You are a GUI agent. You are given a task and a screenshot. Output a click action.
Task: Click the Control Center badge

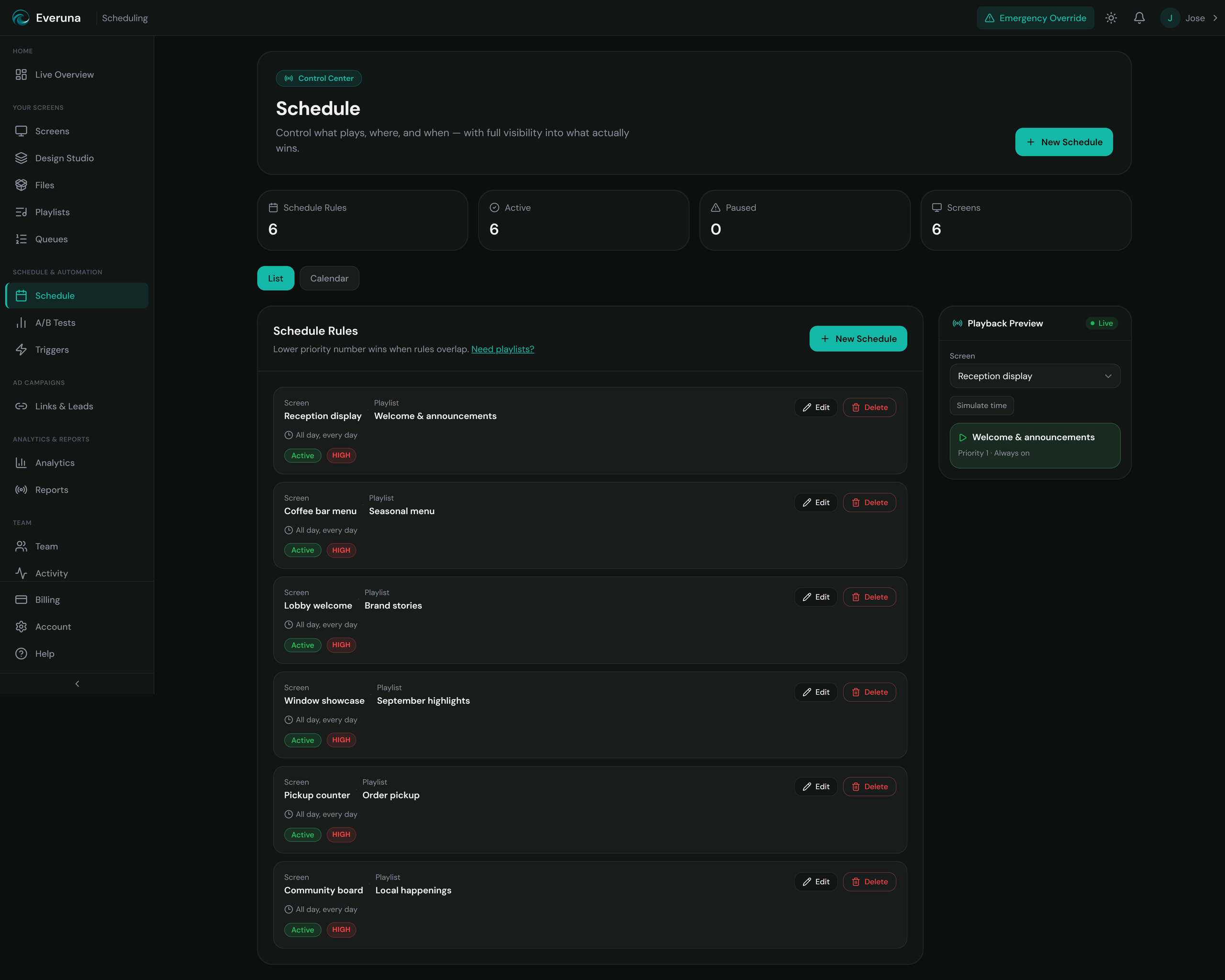tap(319, 78)
